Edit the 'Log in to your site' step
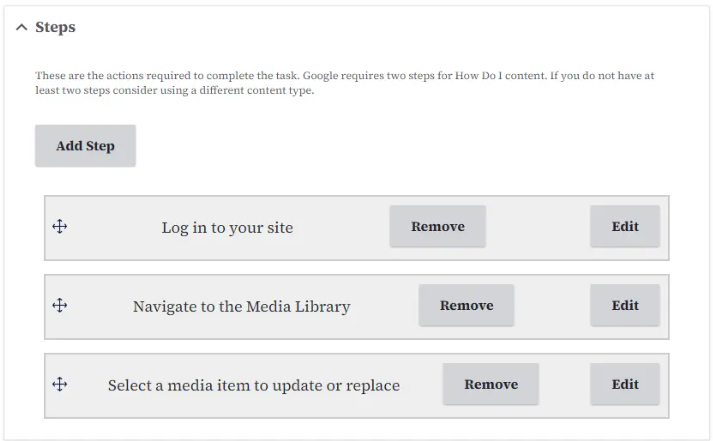 [625, 226]
